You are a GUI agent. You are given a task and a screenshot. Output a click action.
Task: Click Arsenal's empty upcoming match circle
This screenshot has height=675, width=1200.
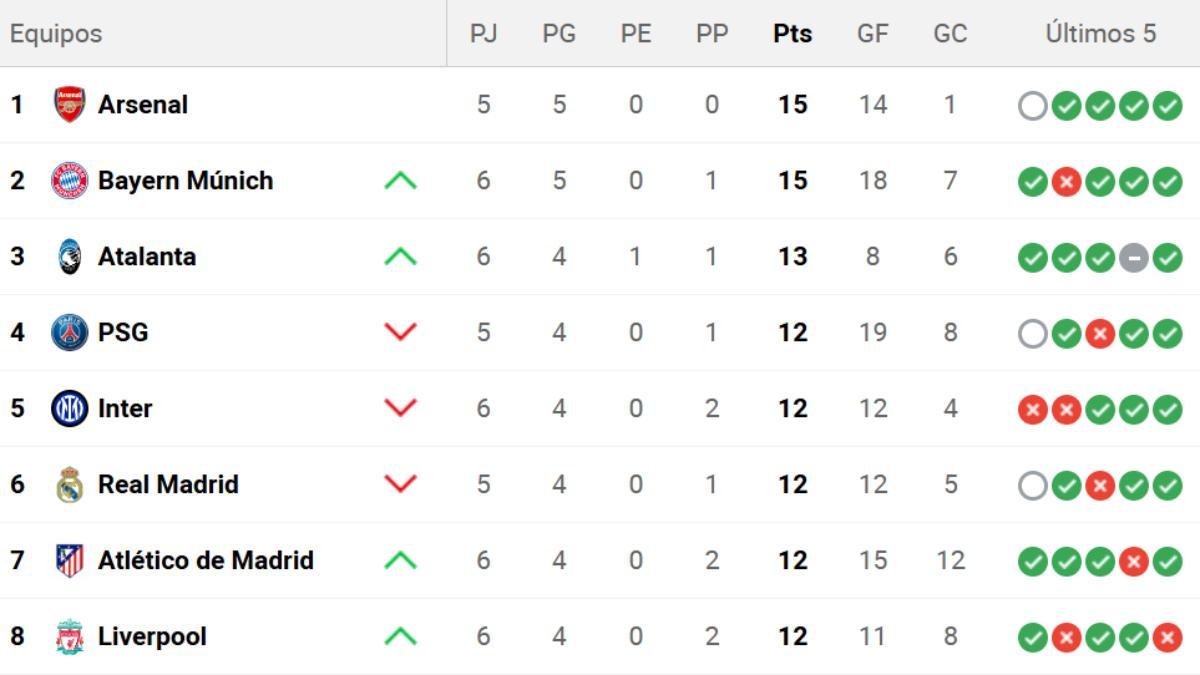(1032, 105)
